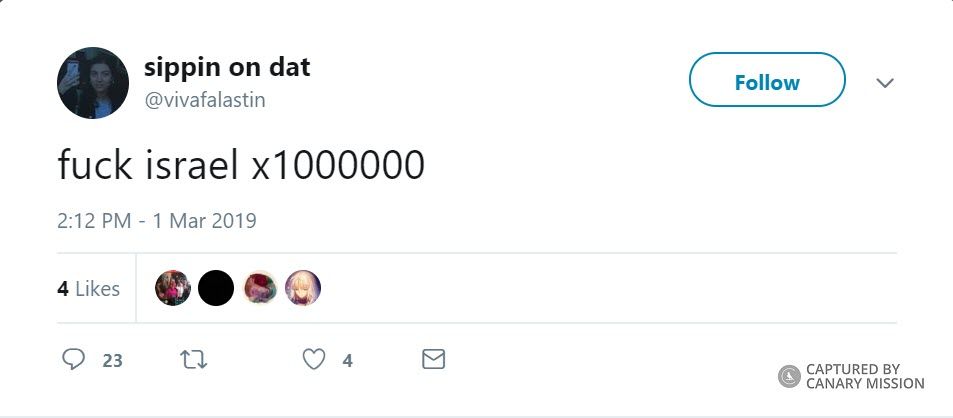
Task: Open the tweet author's profile avatar
Action: [x=93, y=83]
